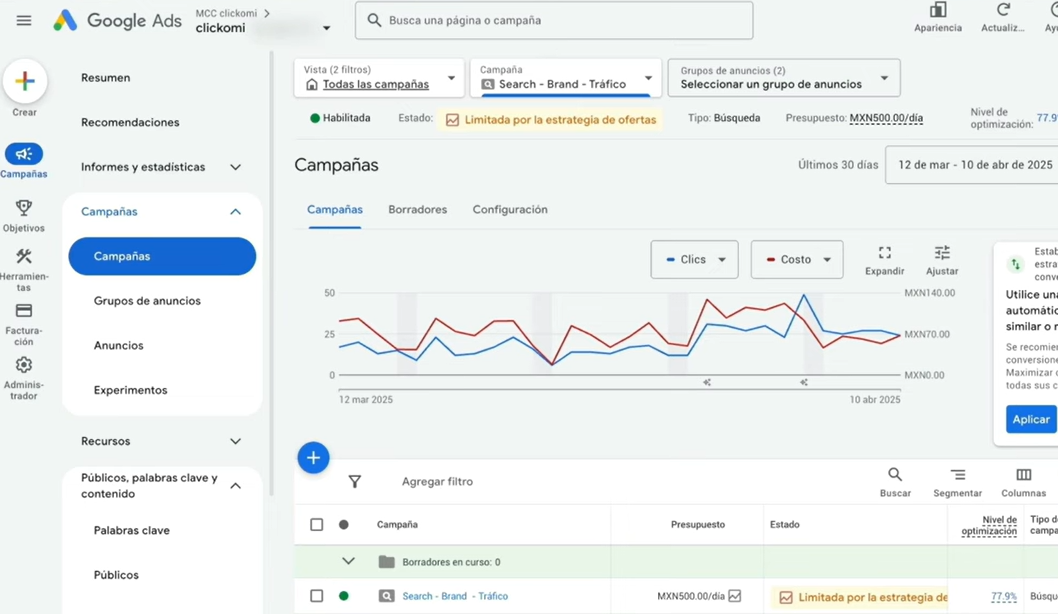The image size is (1058, 614).
Task: Select Campañas highlighted sidebar item
Action: pos(162,256)
